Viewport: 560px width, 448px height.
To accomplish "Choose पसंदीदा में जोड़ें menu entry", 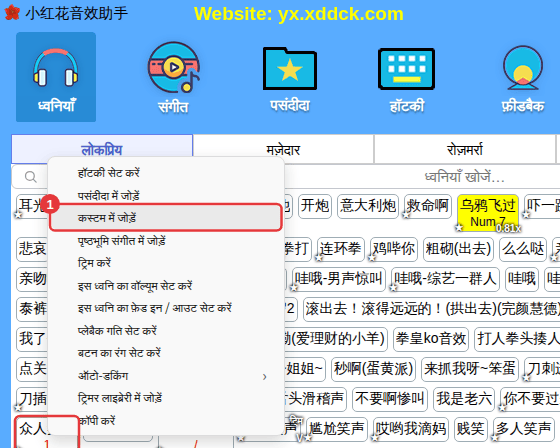I will [166, 195].
